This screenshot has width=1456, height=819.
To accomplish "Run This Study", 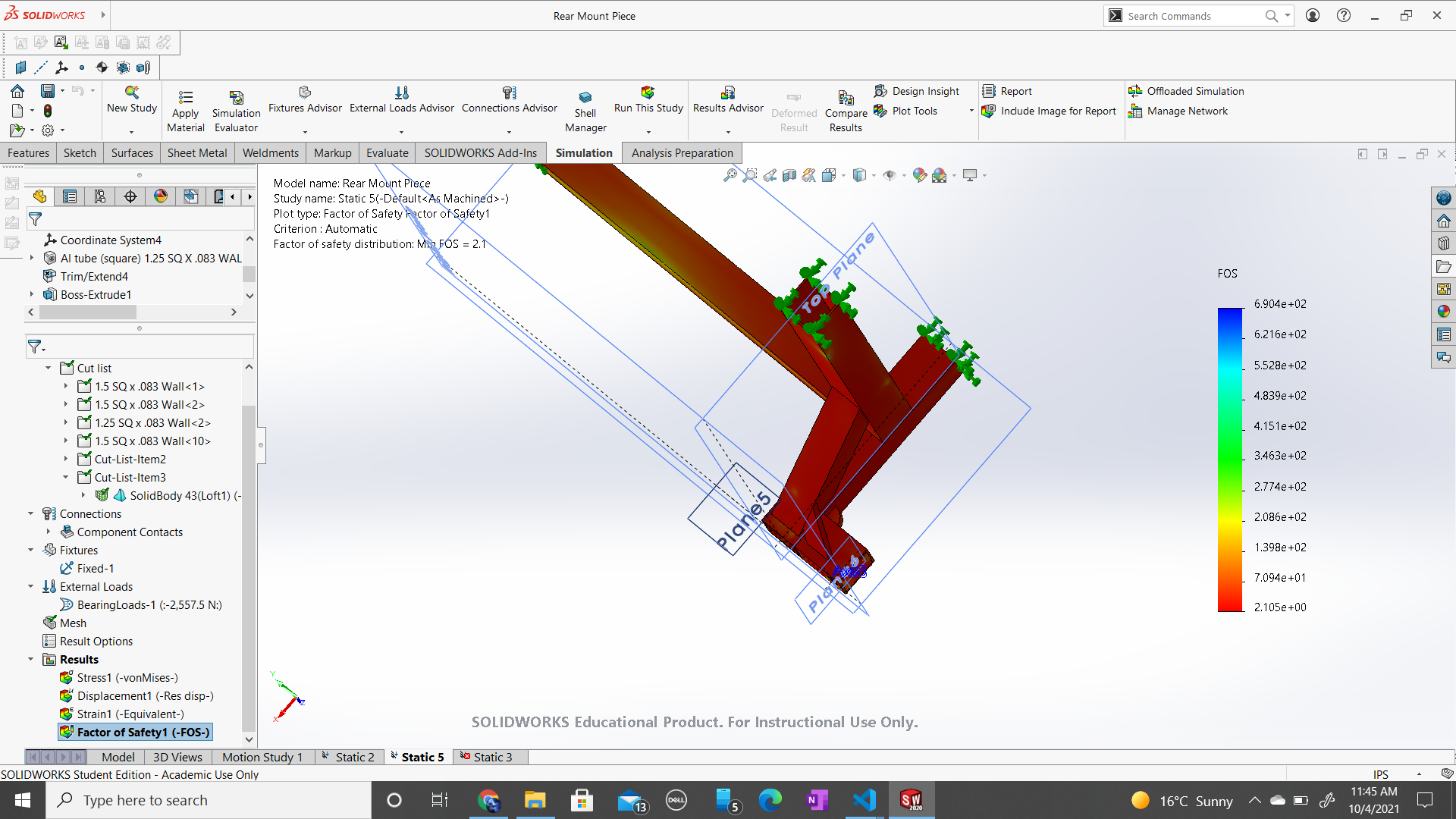I will [x=648, y=99].
